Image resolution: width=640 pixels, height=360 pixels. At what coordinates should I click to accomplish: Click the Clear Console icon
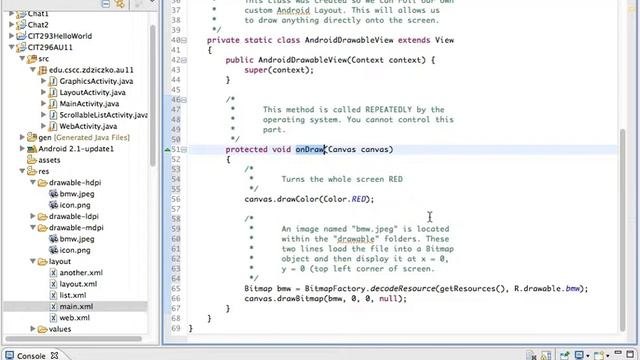531,356
